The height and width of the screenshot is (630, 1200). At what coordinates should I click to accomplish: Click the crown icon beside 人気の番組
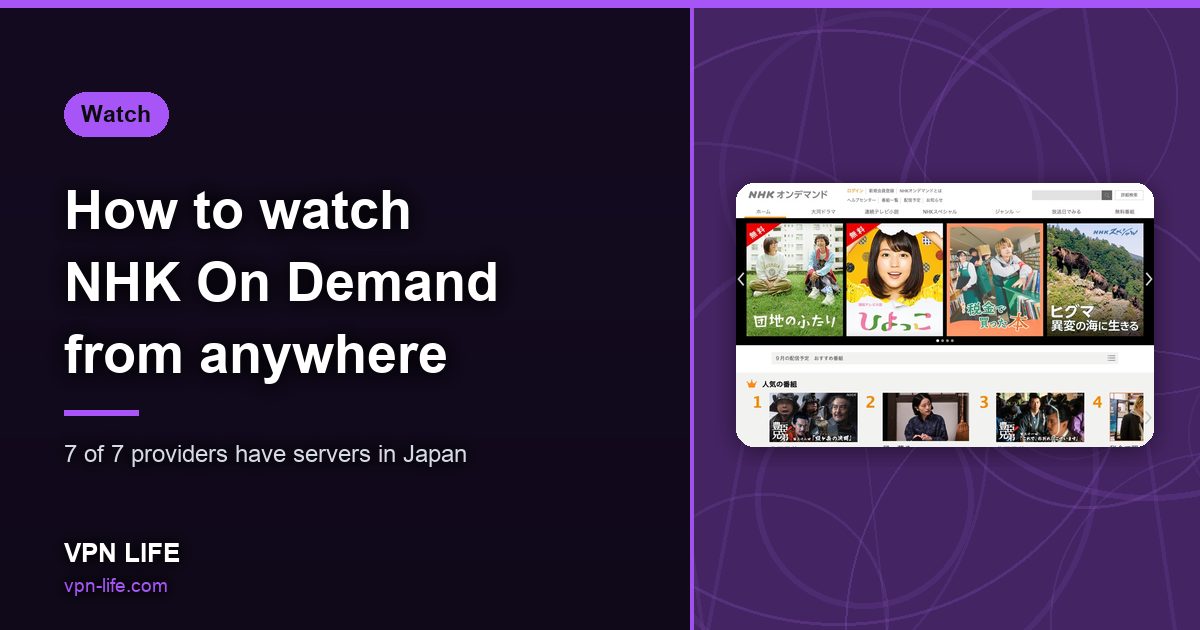click(x=752, y=384)
